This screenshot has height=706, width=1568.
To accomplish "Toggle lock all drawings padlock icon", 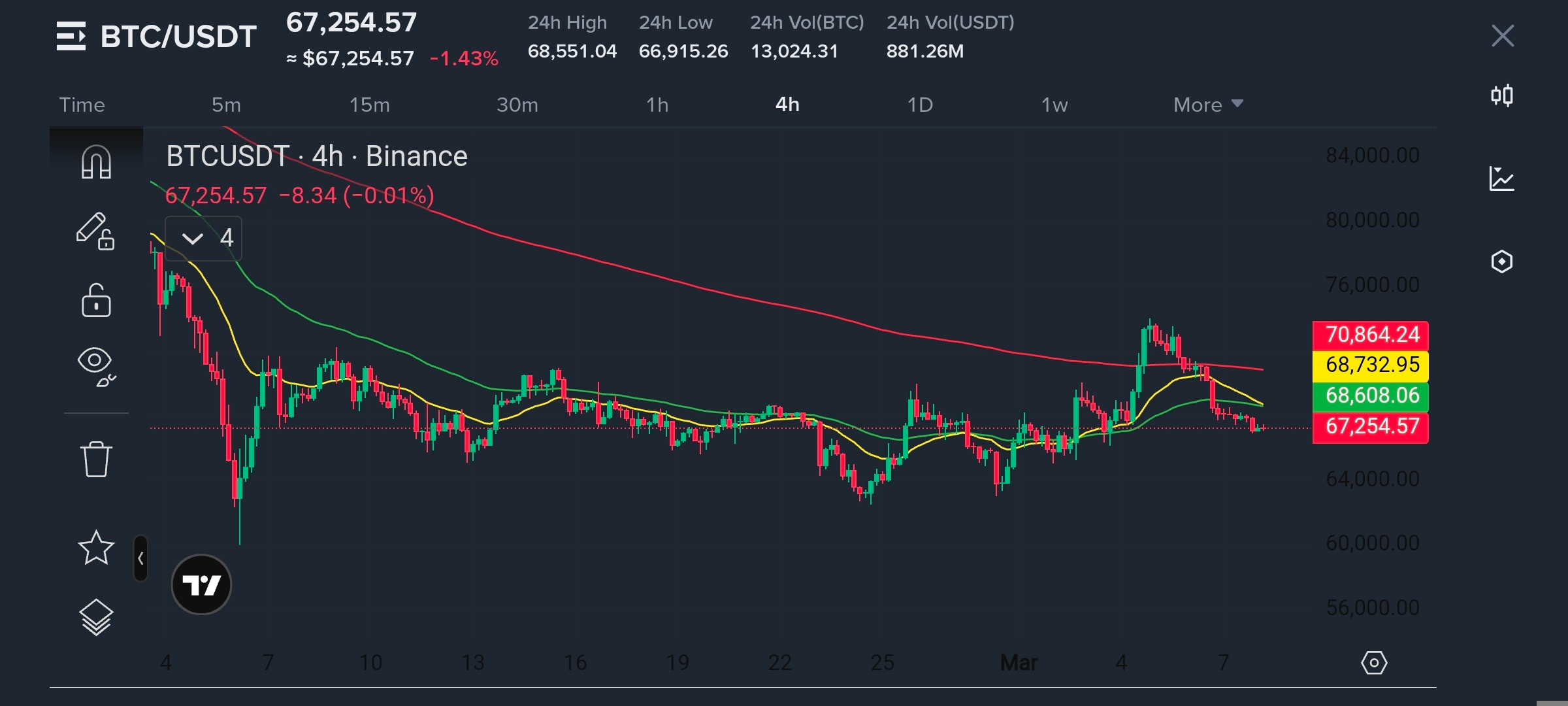I will click(96, 300).
